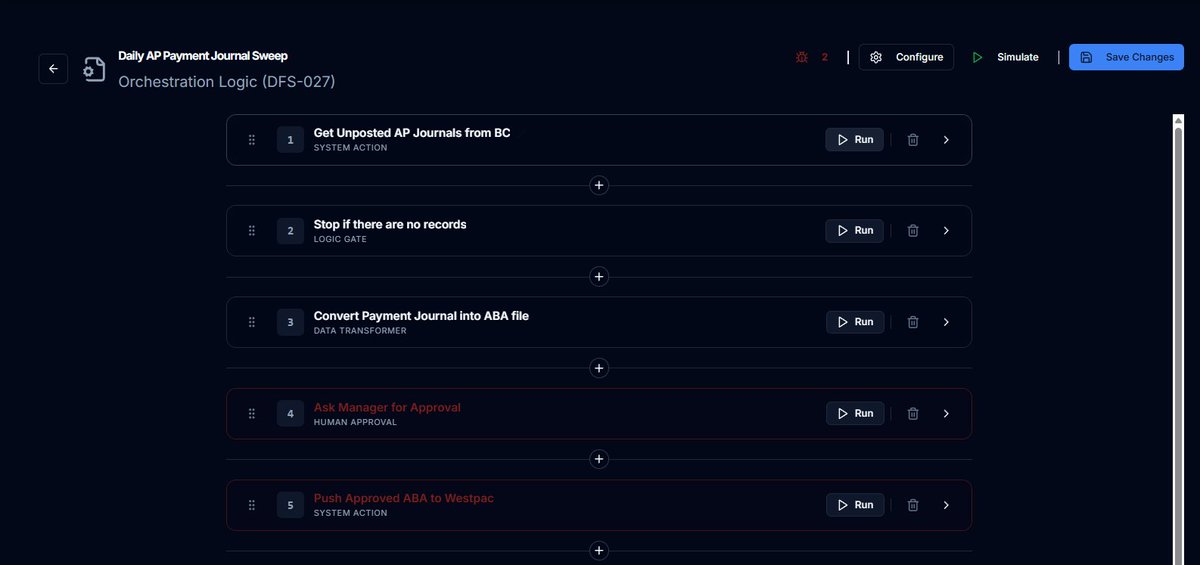Select the Get Unposted AP Journals from BC title
This screenshot has width=1200, height=565.
pos(412,133)
